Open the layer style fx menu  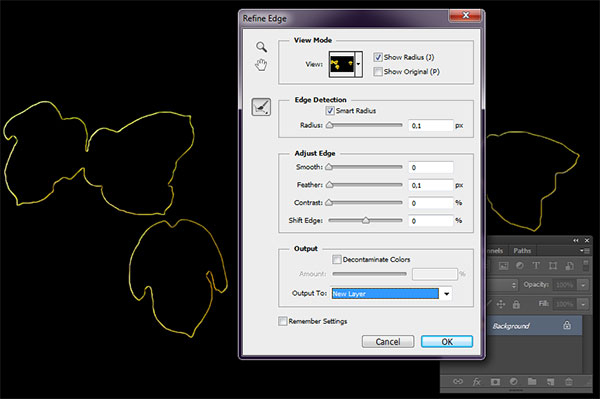point(477,381)
